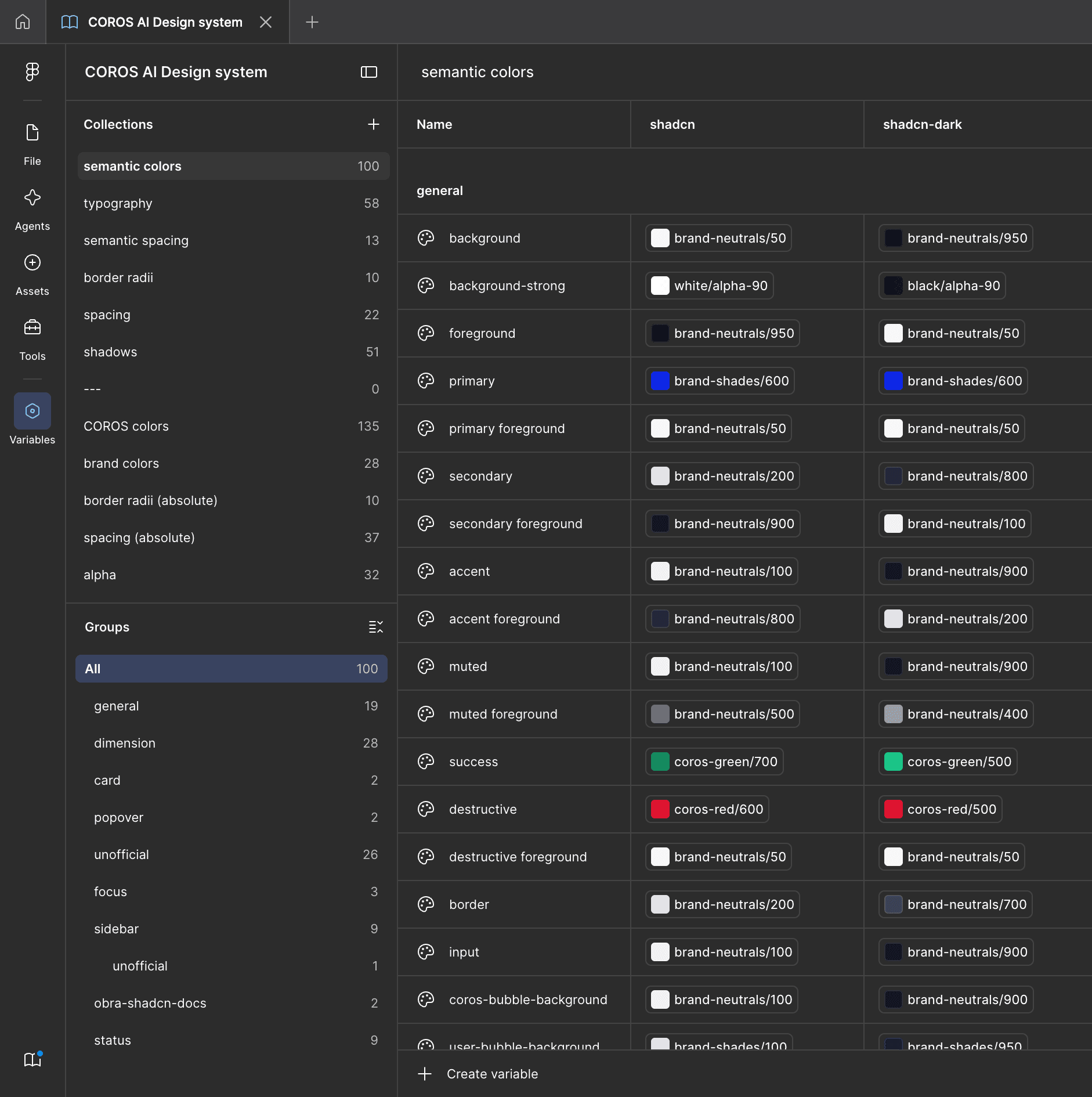Select the alpha collection
The height and width of the screenshot is (1097, 1092).
pyautogui.click(x=233, y=575)
